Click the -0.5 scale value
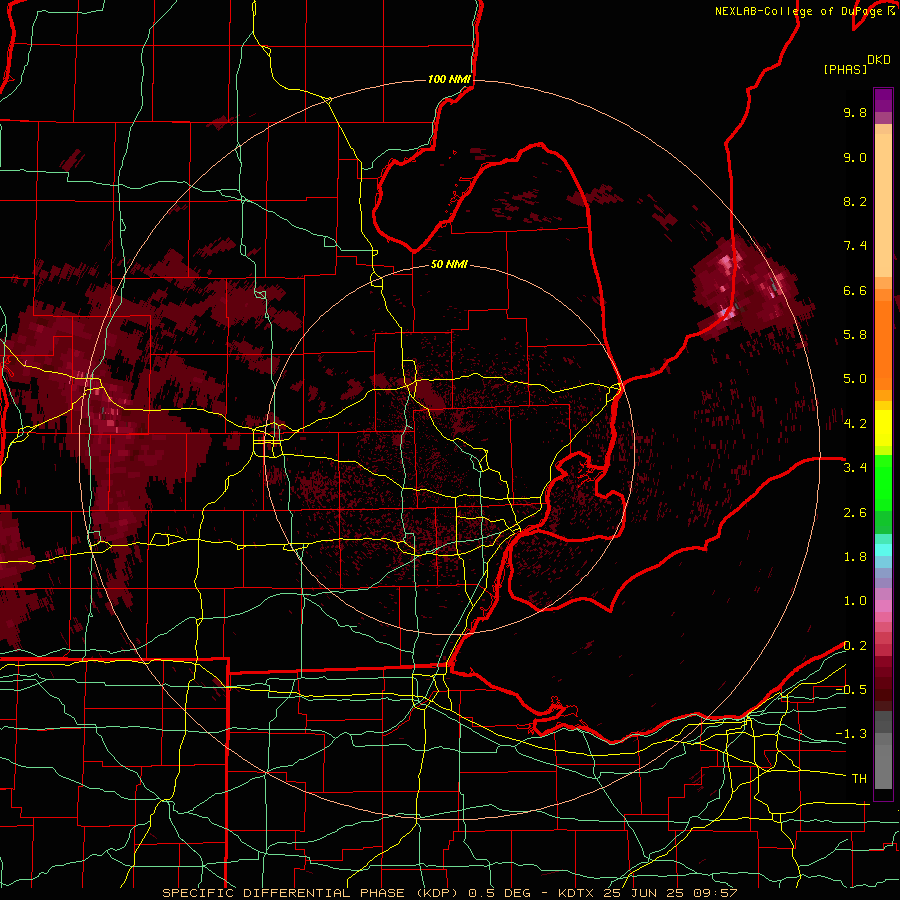Image resolution: width=900 pixels, height=900 pixels. (x=851, y=690)
